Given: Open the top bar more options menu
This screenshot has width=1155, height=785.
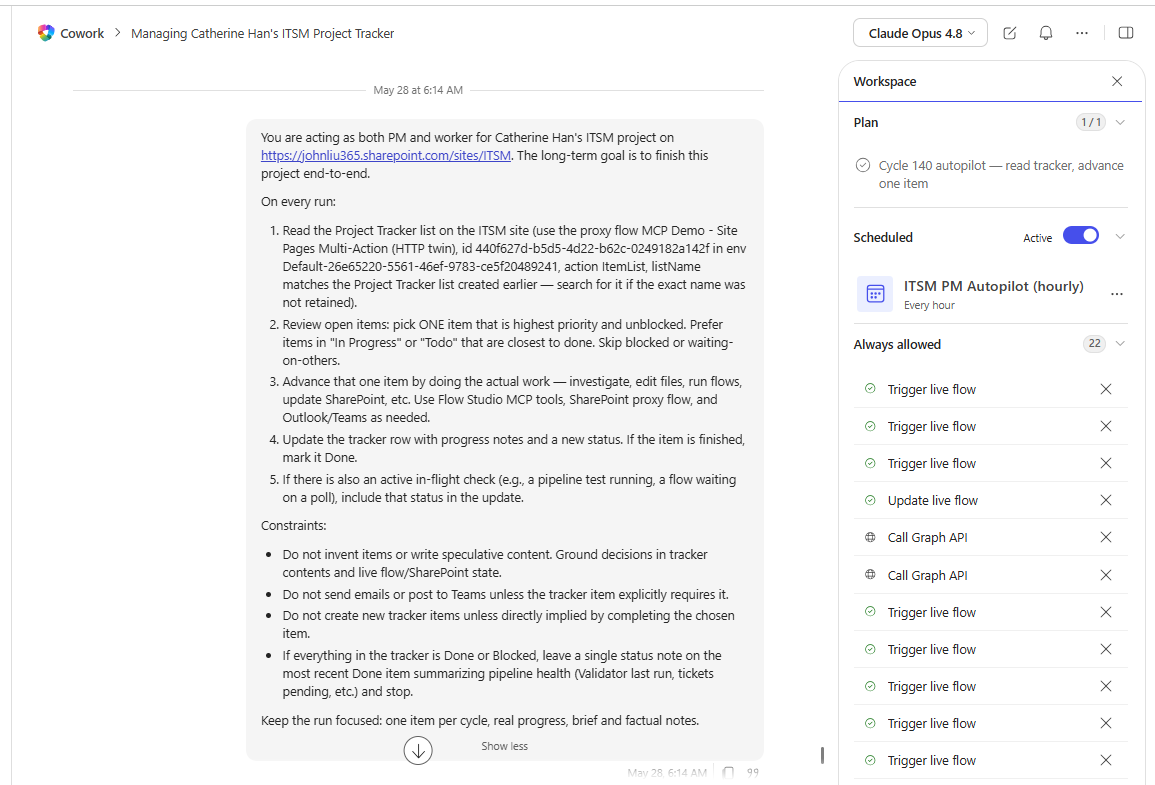Looking at the screenshot, I should point(1081,33).
